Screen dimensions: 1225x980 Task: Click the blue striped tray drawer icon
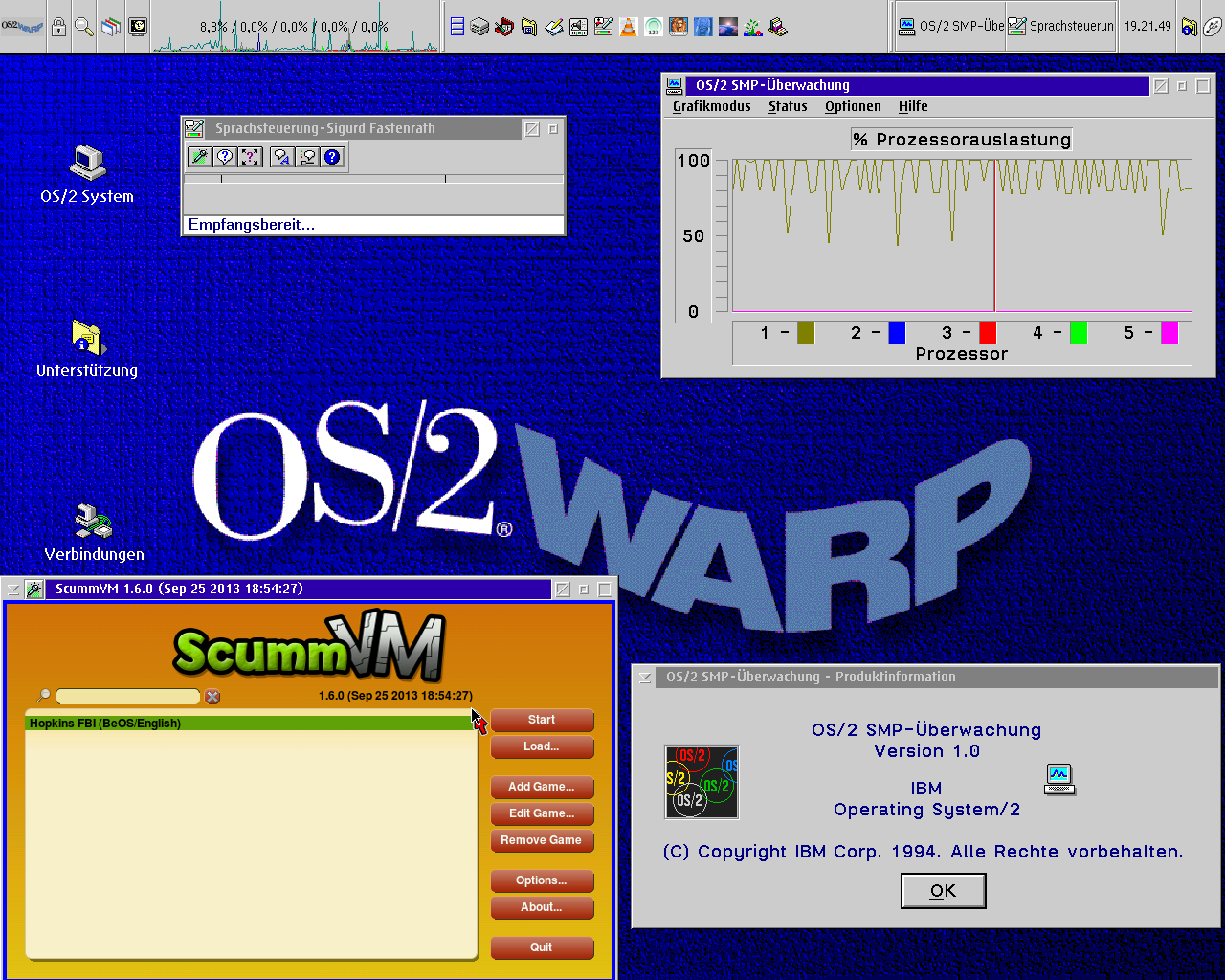point(457,27)
